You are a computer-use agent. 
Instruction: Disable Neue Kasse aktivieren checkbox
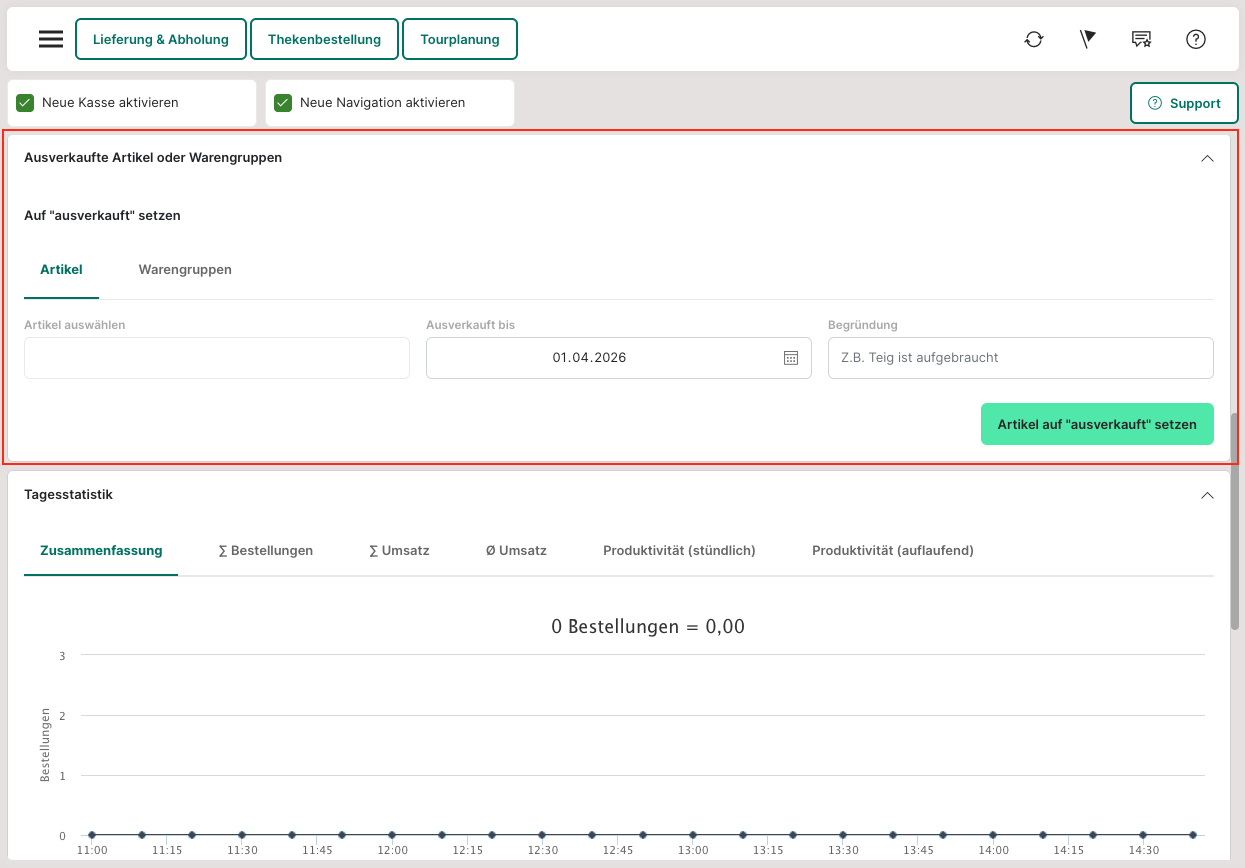pyautogui.click(x=26, y=103)
